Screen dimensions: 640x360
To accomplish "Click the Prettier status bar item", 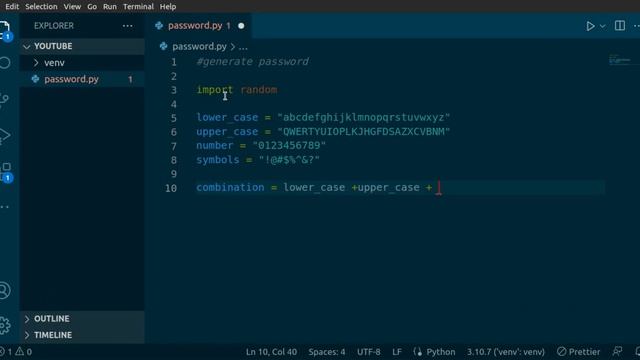I will coord(579,351).
